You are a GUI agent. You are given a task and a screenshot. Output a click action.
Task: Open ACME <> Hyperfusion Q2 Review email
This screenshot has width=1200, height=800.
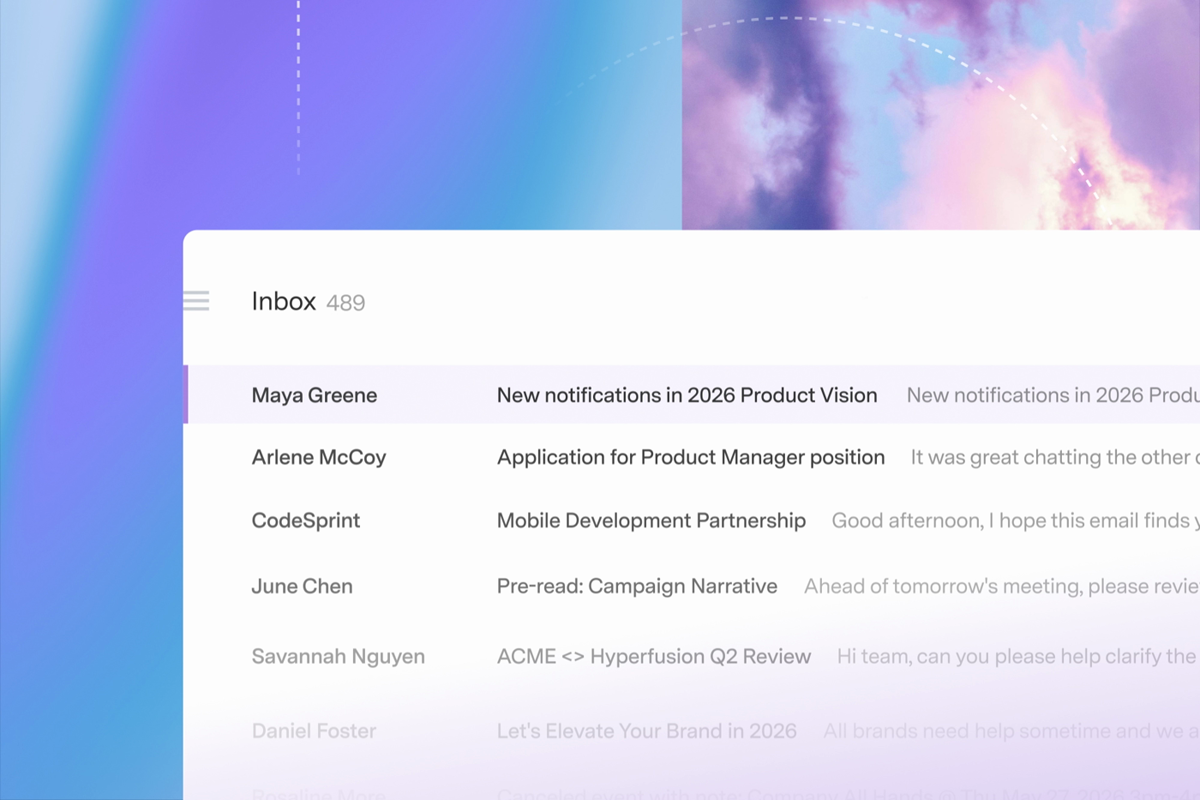(x=654, y=656)
